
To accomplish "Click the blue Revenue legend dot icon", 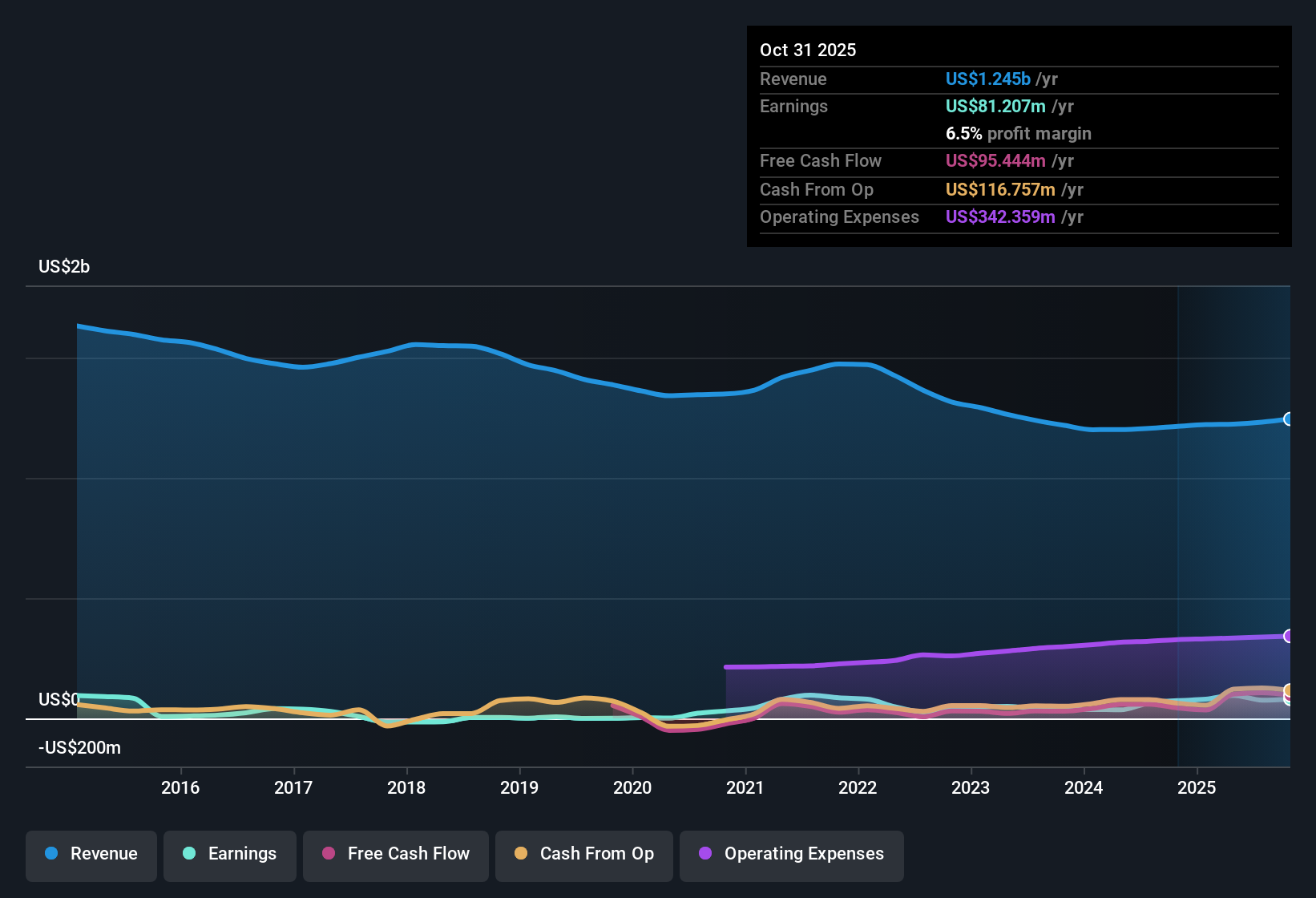I will tap(51, 854).
